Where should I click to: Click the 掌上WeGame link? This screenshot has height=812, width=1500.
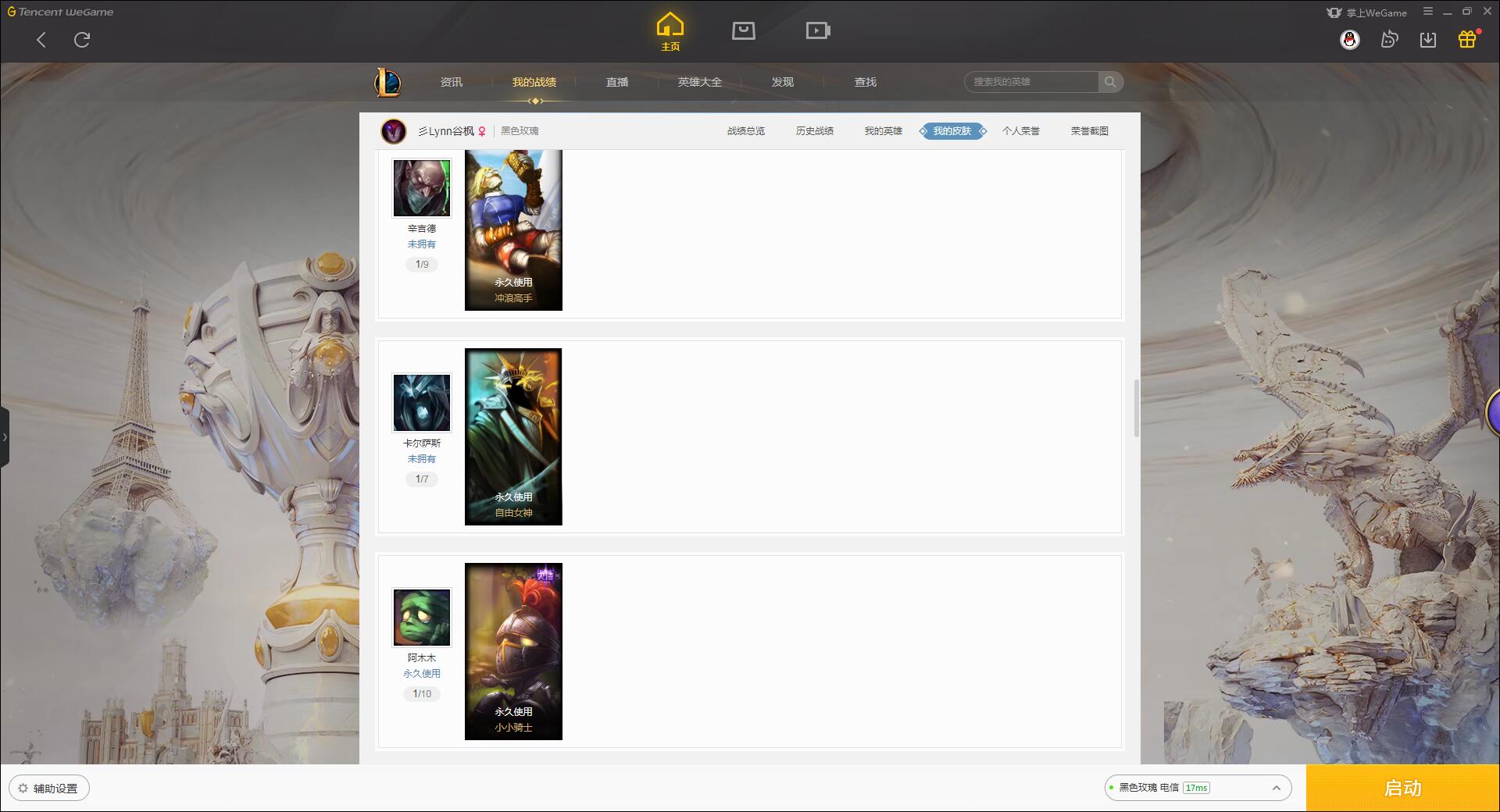(x=1367, y=12)
